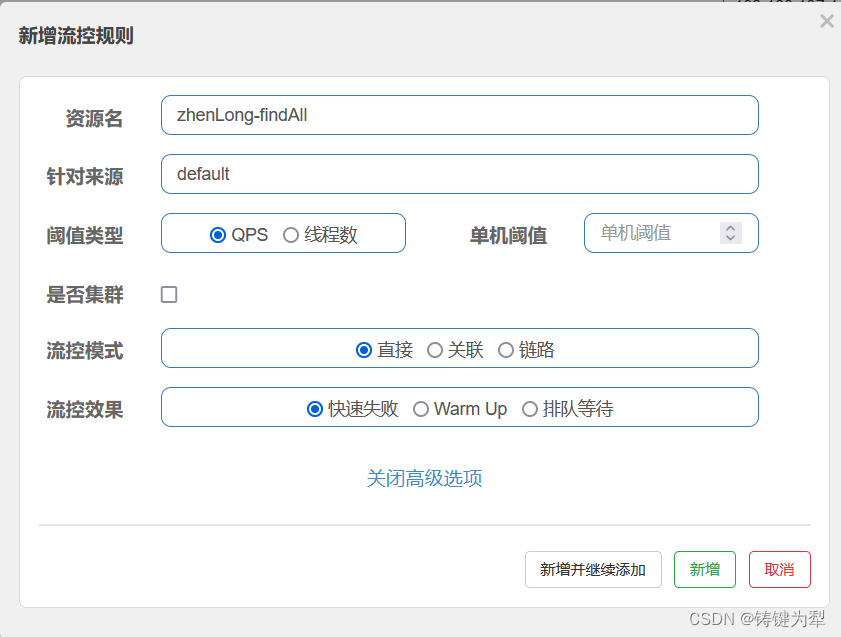Click the 单机阈值 number field
Viewport: 841px width, 637px height.
(650, 233)
